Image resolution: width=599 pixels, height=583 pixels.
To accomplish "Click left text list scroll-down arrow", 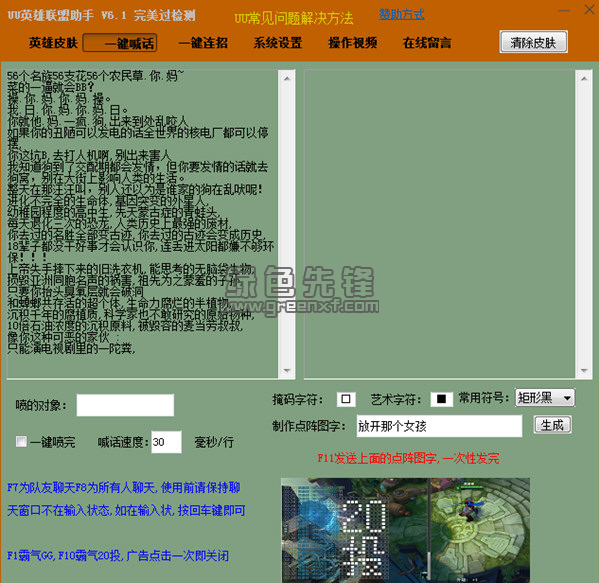I will tap(287, 371).
